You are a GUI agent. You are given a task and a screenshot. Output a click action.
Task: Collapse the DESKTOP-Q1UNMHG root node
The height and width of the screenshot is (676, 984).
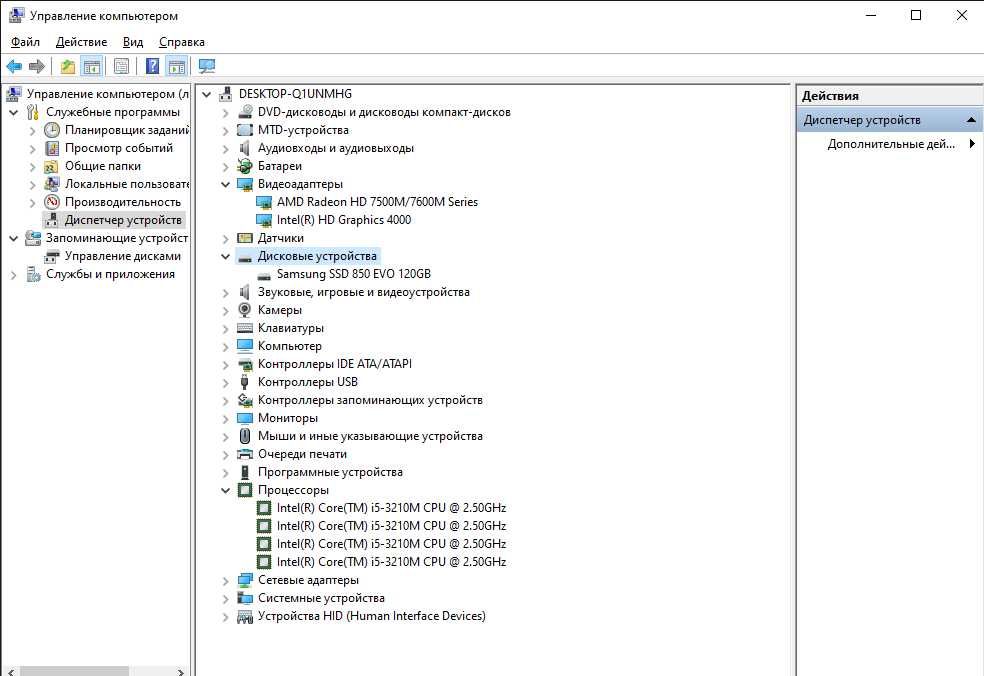point(206,94)
